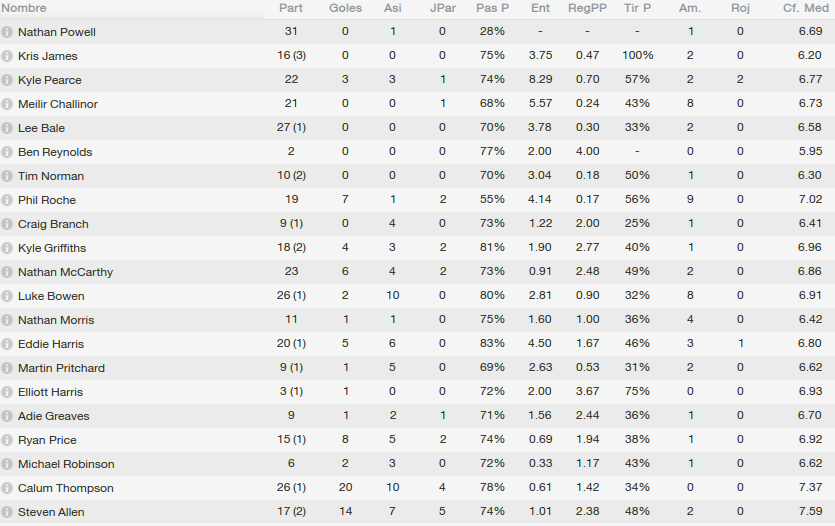Open info icon for Ben Reynolds

pos(7,152)
